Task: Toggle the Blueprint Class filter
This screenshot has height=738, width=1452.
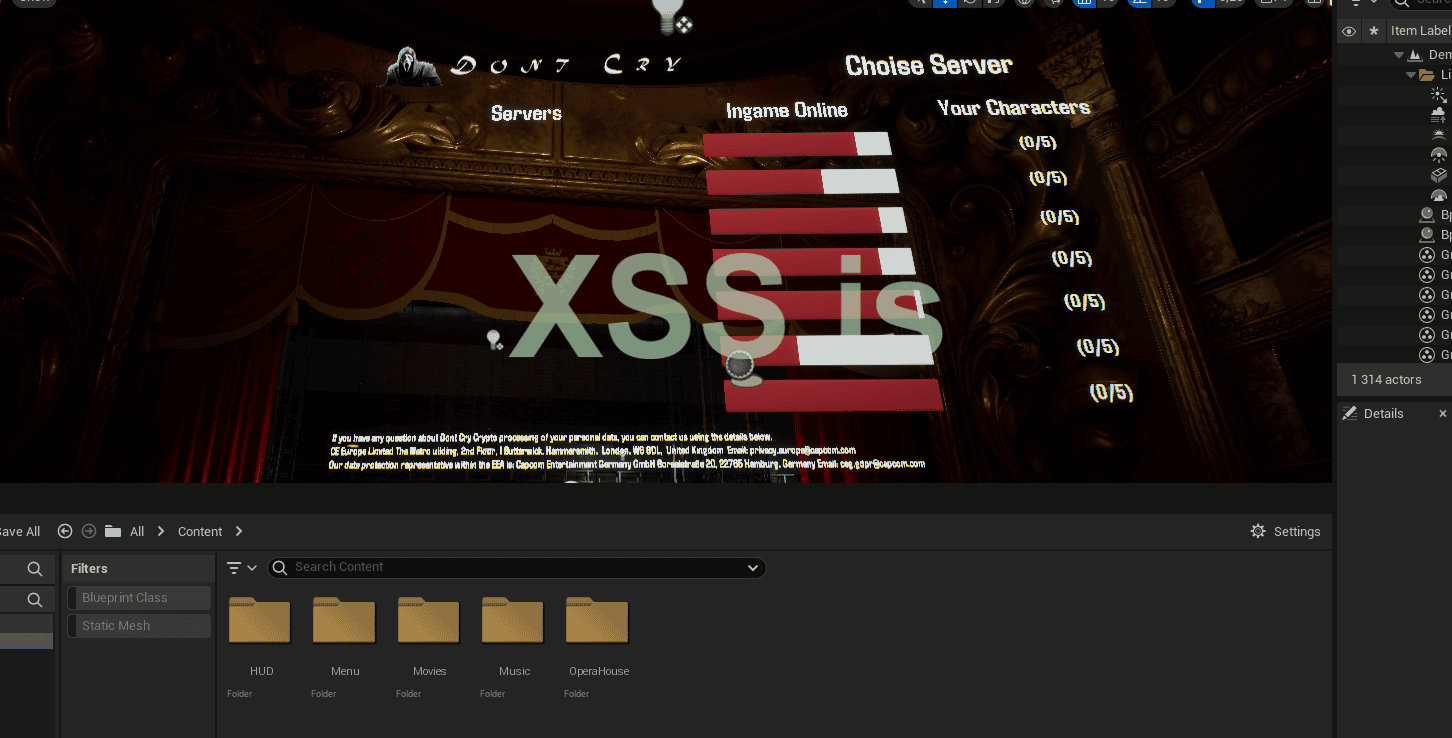Action: [x=139, y=598]
